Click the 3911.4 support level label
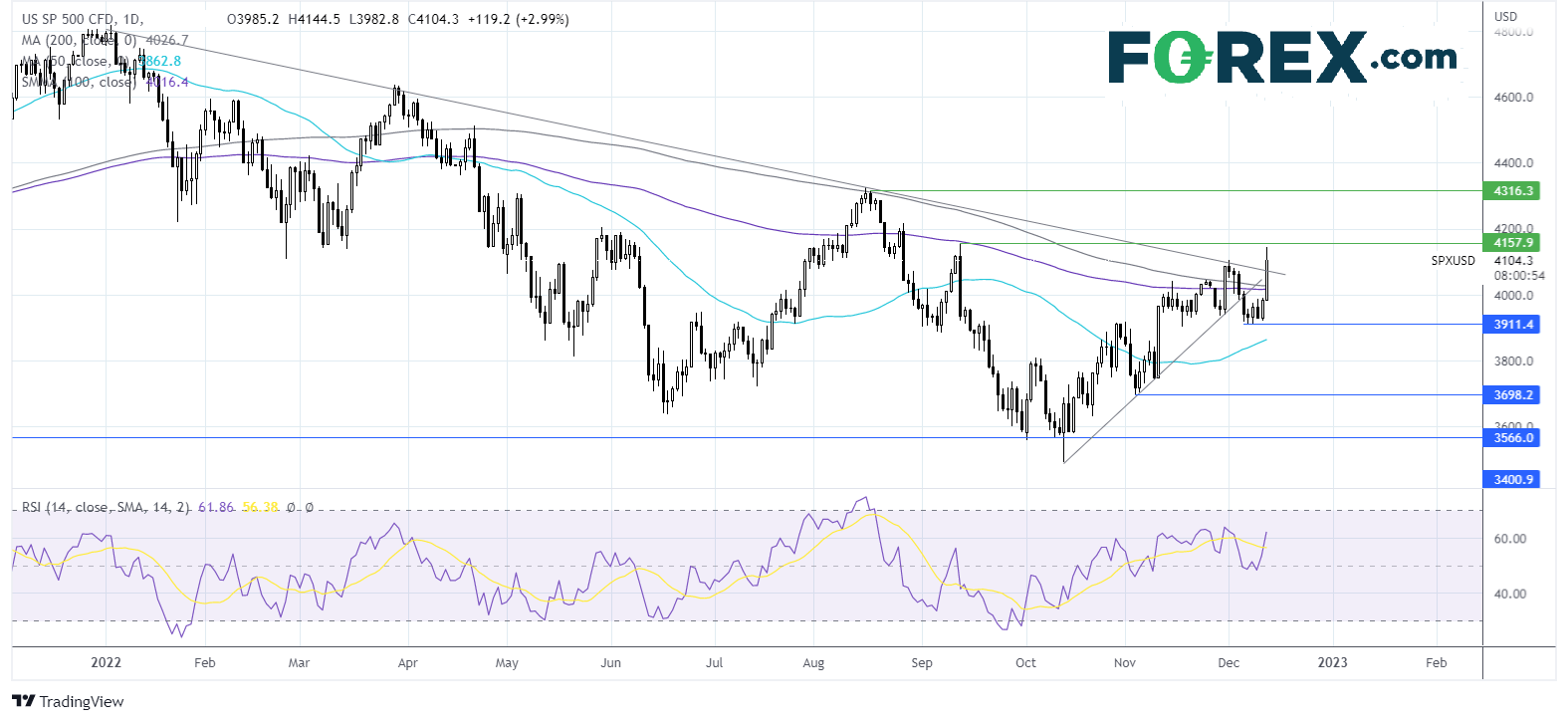 1513,324
